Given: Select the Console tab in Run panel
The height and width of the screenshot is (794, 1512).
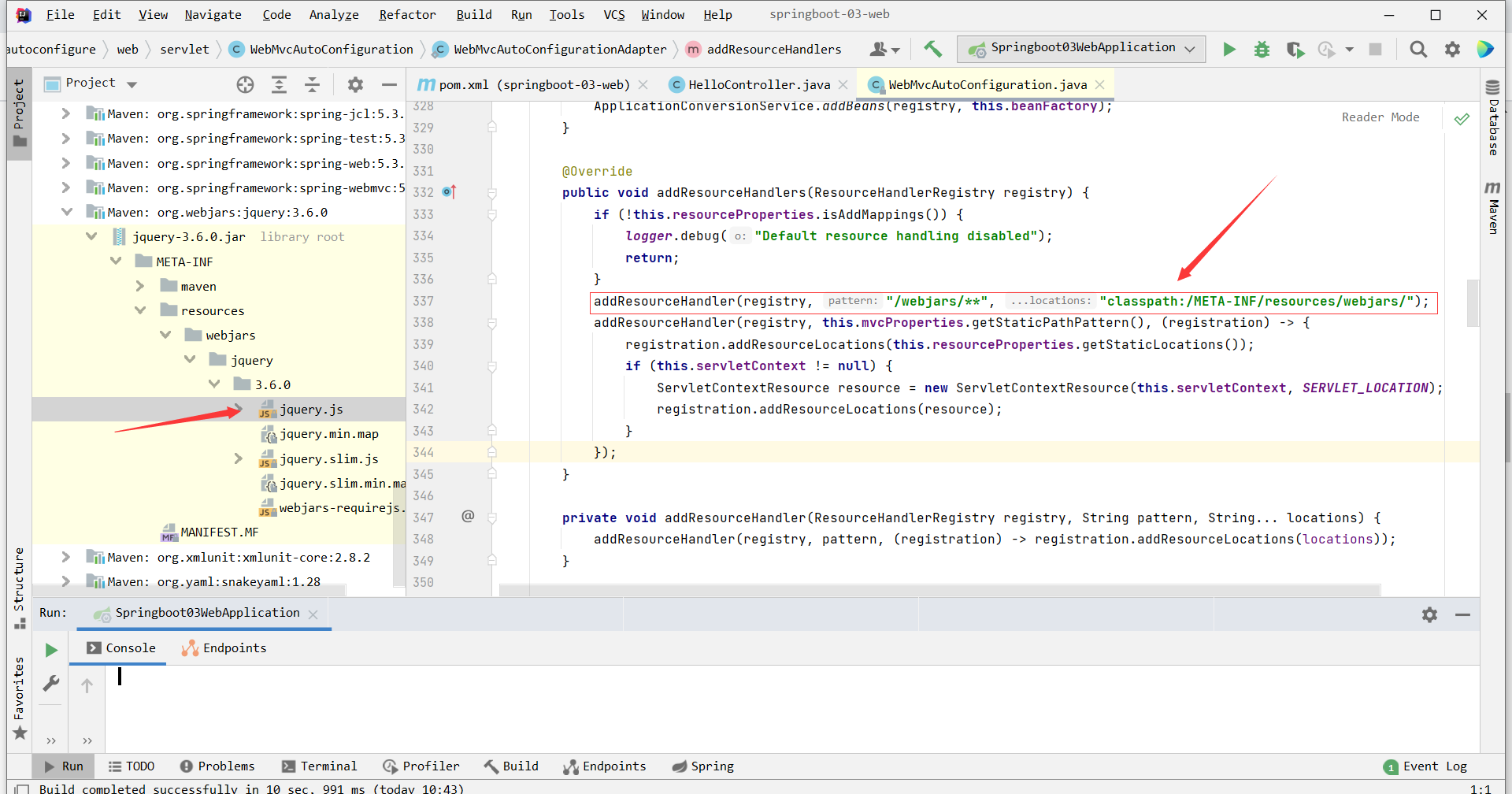Looking at the screenshot, I should point(121,648).
